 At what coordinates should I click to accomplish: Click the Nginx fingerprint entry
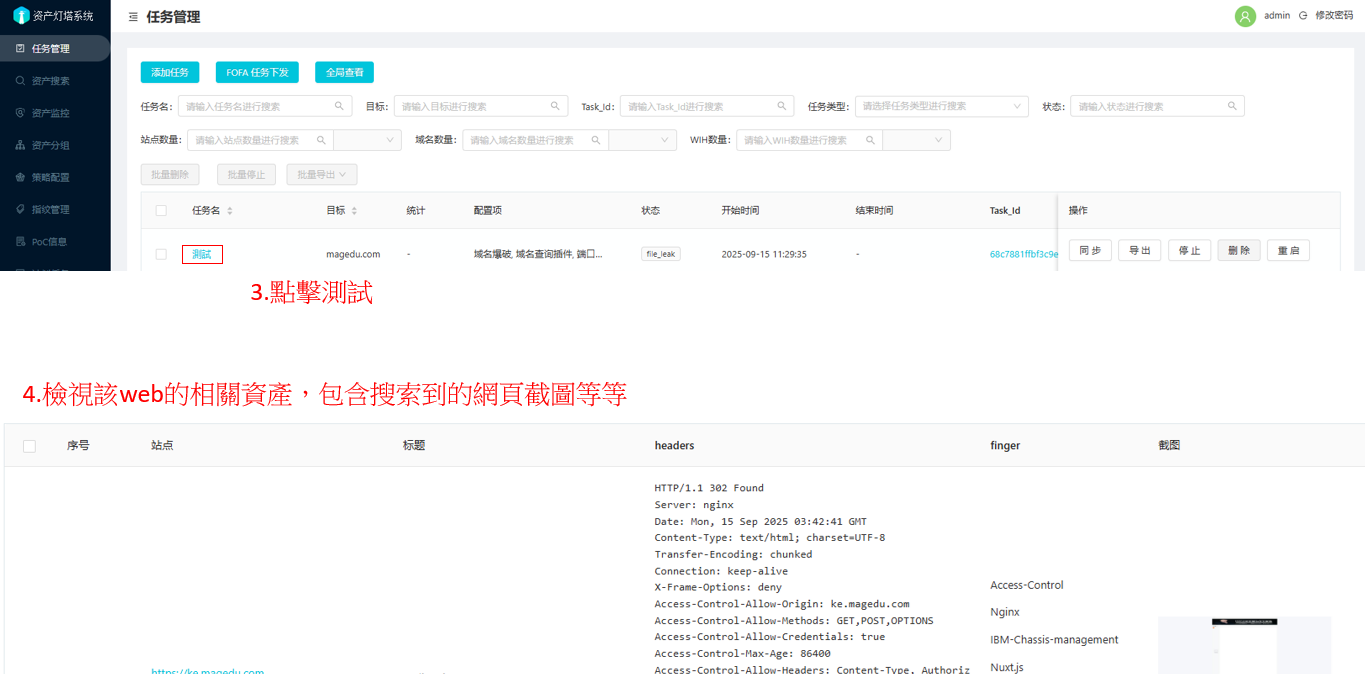[1005, 612]
